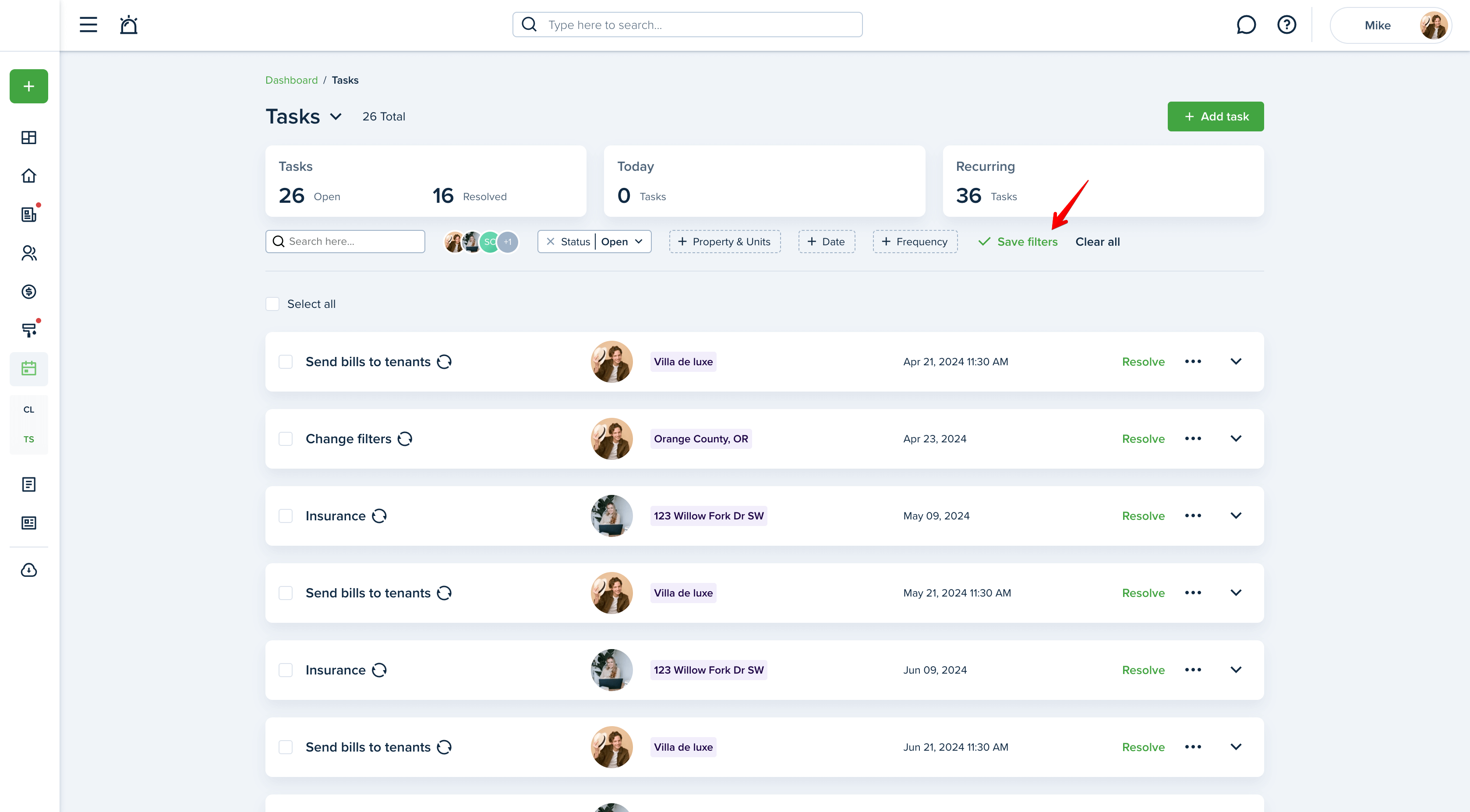Check the Select all checkbox
This screenshot has height=812, width=1470.
[272, 304]
